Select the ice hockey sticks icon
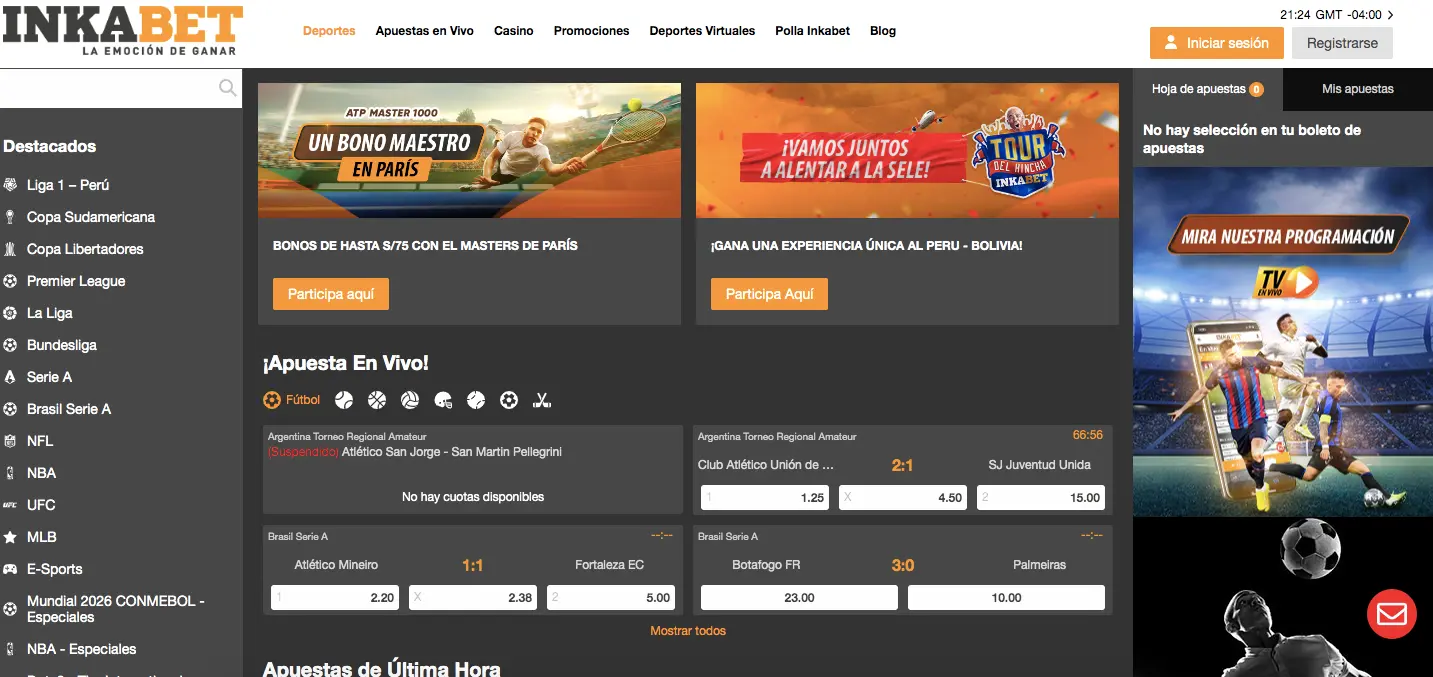Image resolution: width=1433 pixels, height=677 pixels. (542, 400)
